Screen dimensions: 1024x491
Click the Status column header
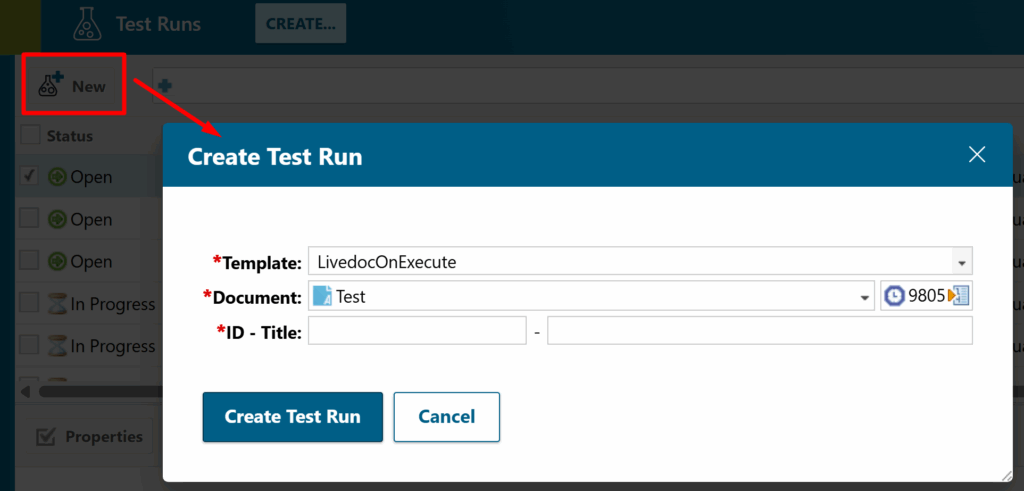[70, 135]
